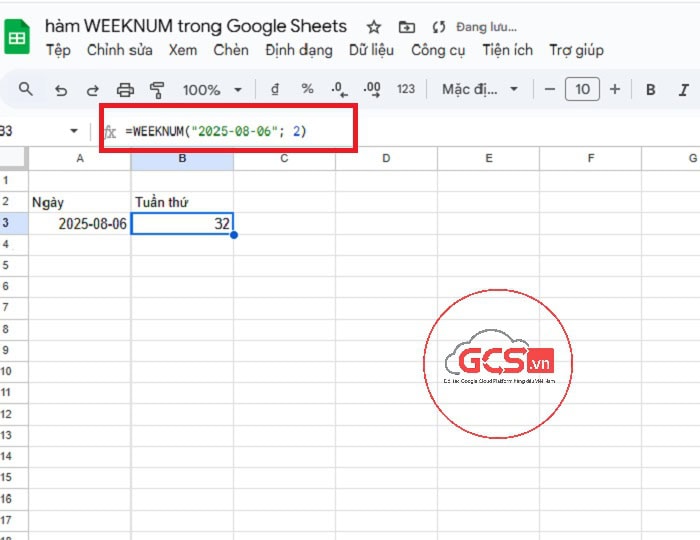This screenshot has width=700, height=540.
Task: Open the font family dropdown
Action: click(x=480, y=90)
